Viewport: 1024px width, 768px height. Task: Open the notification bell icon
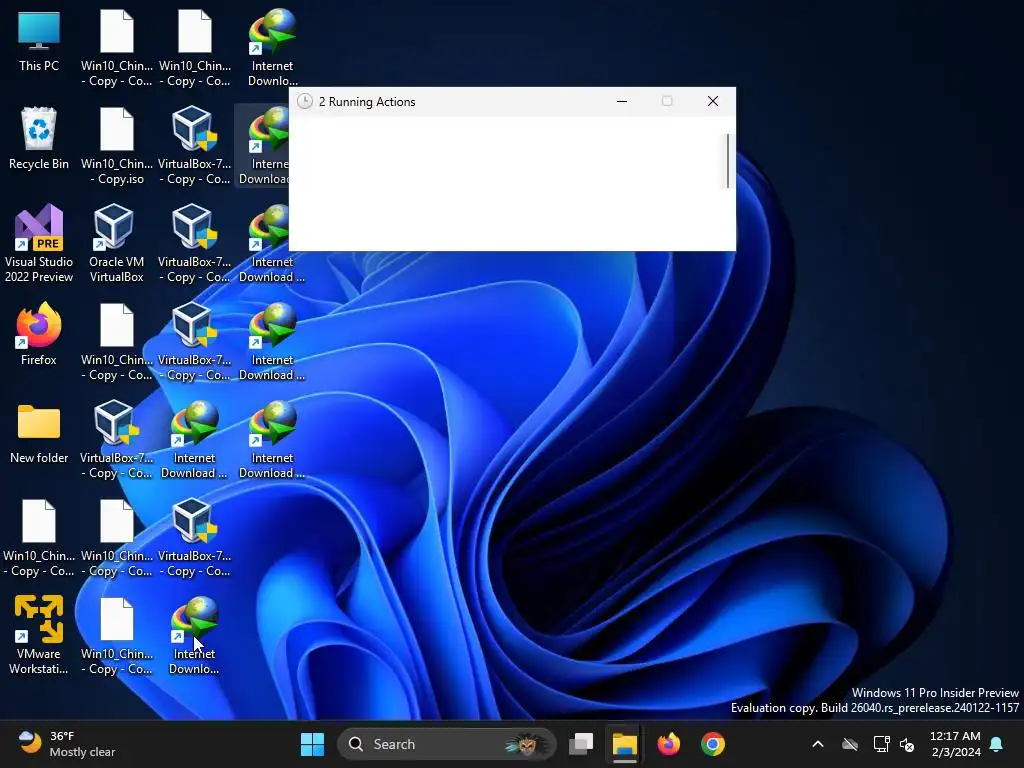click(x=997, y=744)
